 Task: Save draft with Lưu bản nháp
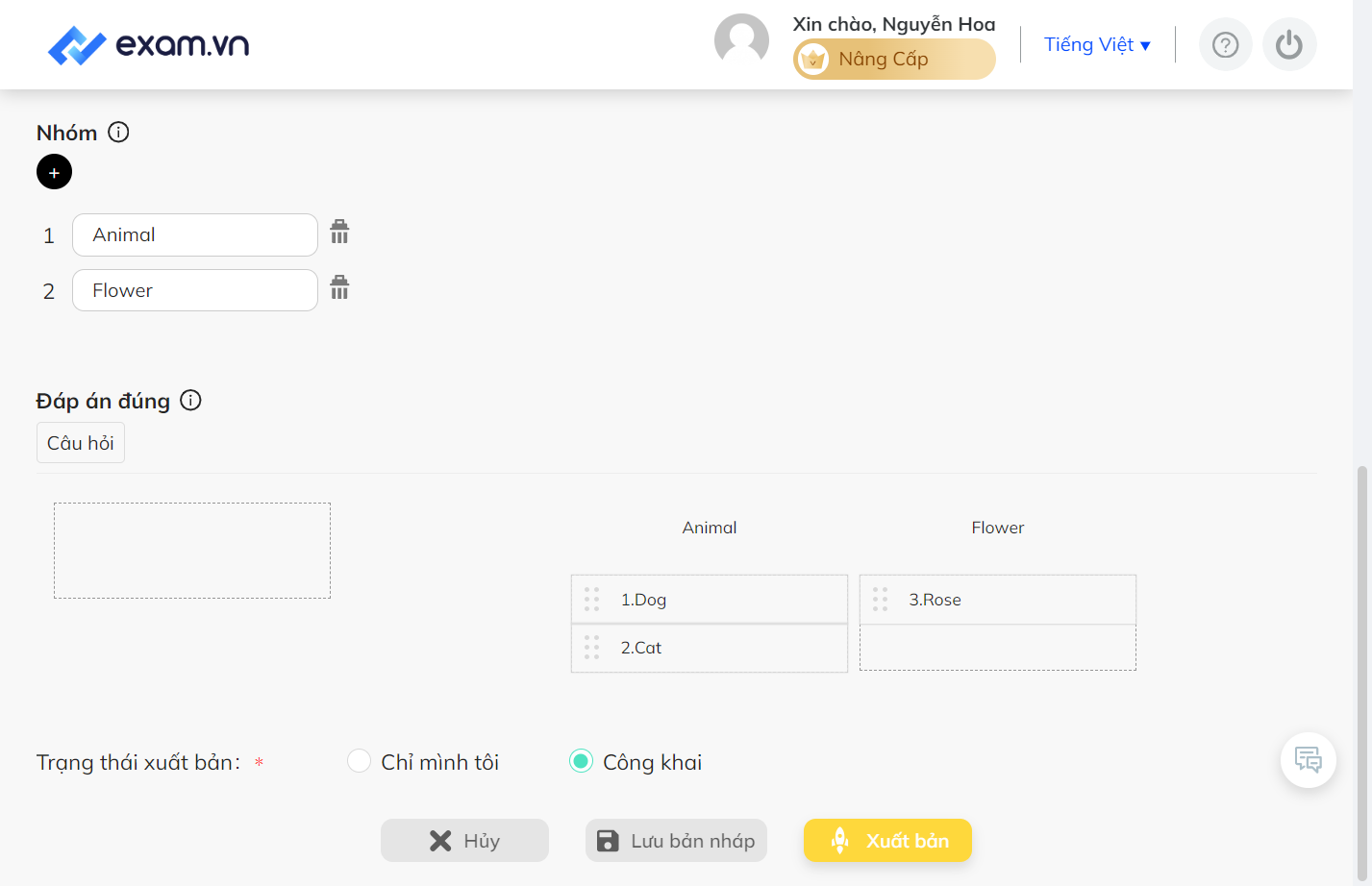pyautogui.click(x=676, y=841)
